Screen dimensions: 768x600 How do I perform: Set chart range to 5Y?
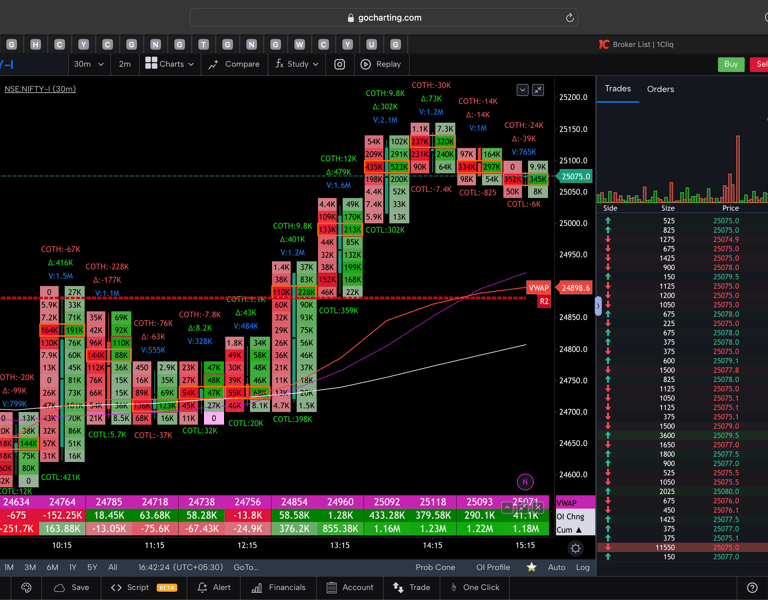92,567
